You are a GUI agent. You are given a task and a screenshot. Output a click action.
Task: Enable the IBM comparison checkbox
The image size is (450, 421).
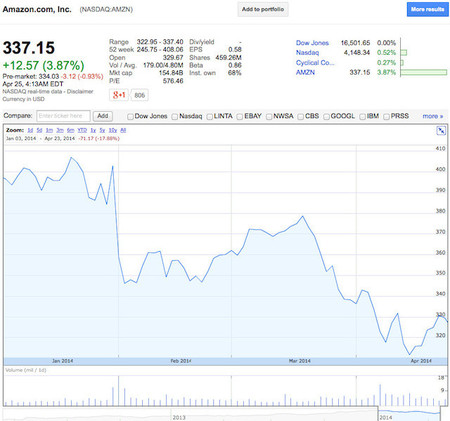362,116
